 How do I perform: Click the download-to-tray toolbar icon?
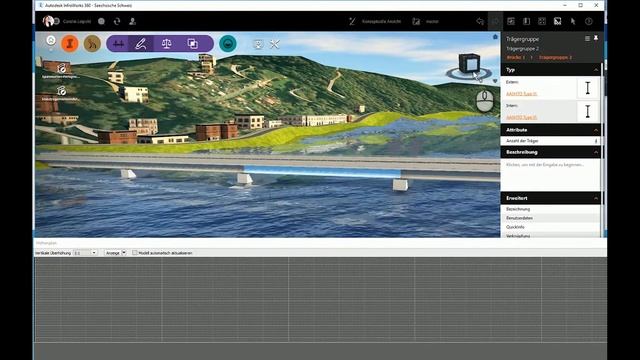point(258,44)
